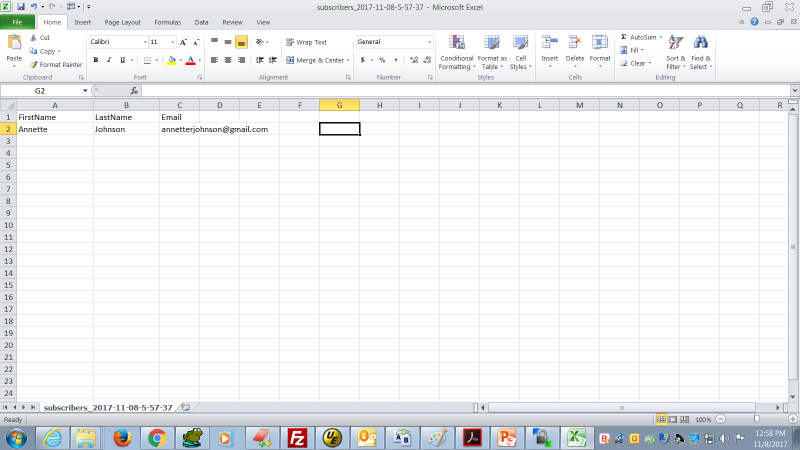The height and width of the screenshot is (450, 800).
Task: Expand the formula bar
Action: [794, 91]
